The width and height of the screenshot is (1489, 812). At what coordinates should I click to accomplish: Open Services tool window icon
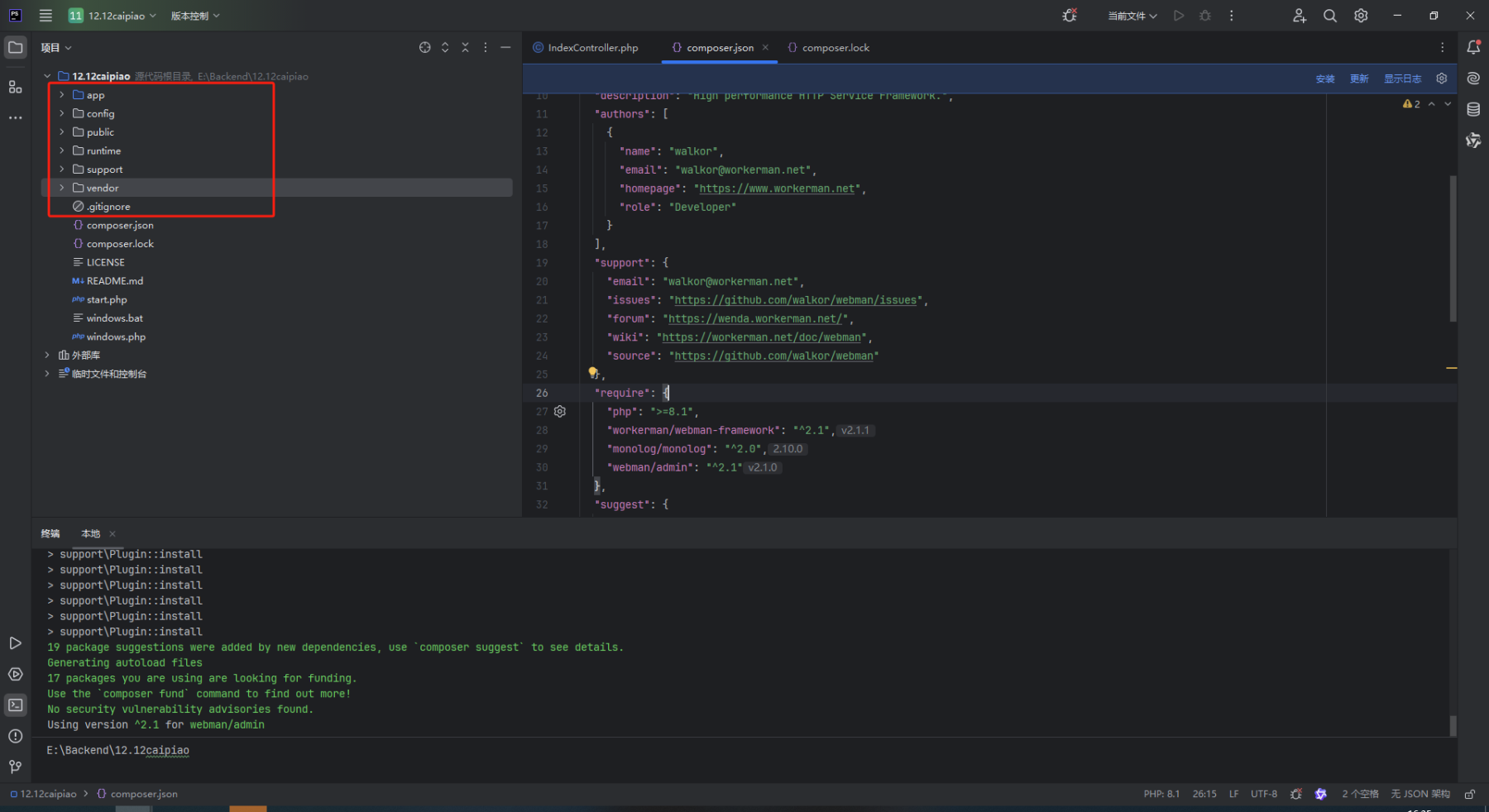pos(16,675)
